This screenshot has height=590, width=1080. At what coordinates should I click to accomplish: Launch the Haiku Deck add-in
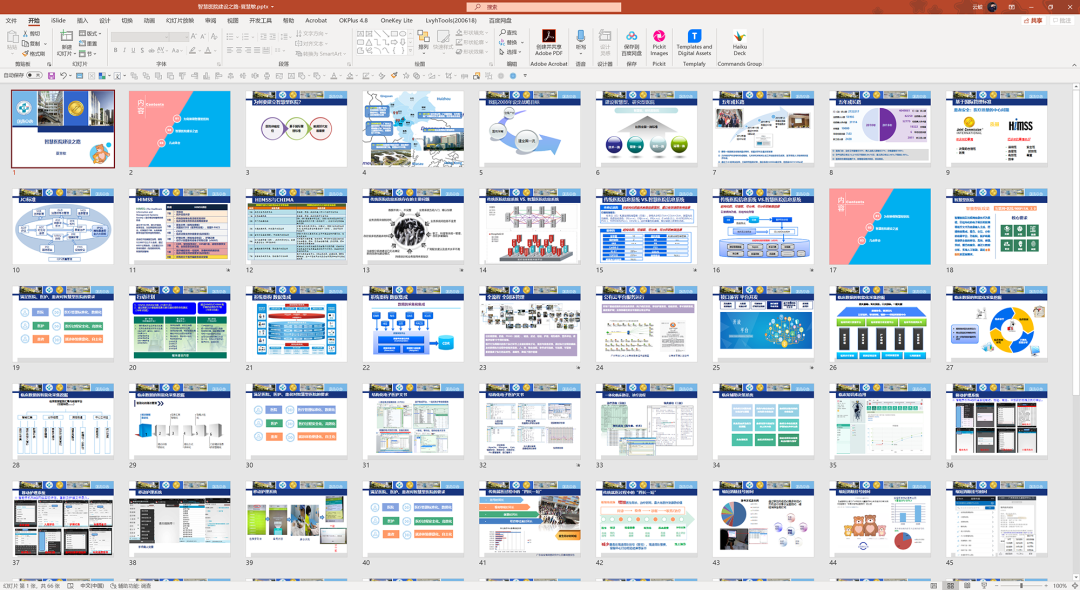739,43
